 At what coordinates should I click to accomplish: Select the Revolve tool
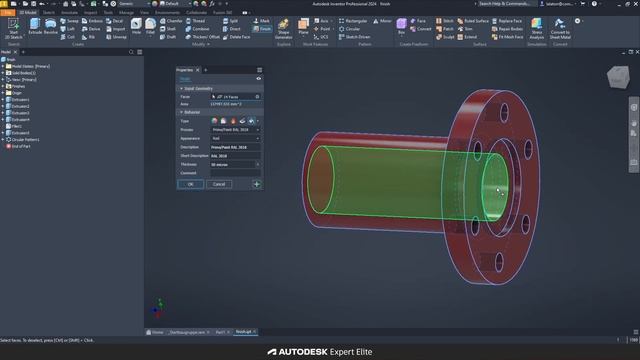51,27
